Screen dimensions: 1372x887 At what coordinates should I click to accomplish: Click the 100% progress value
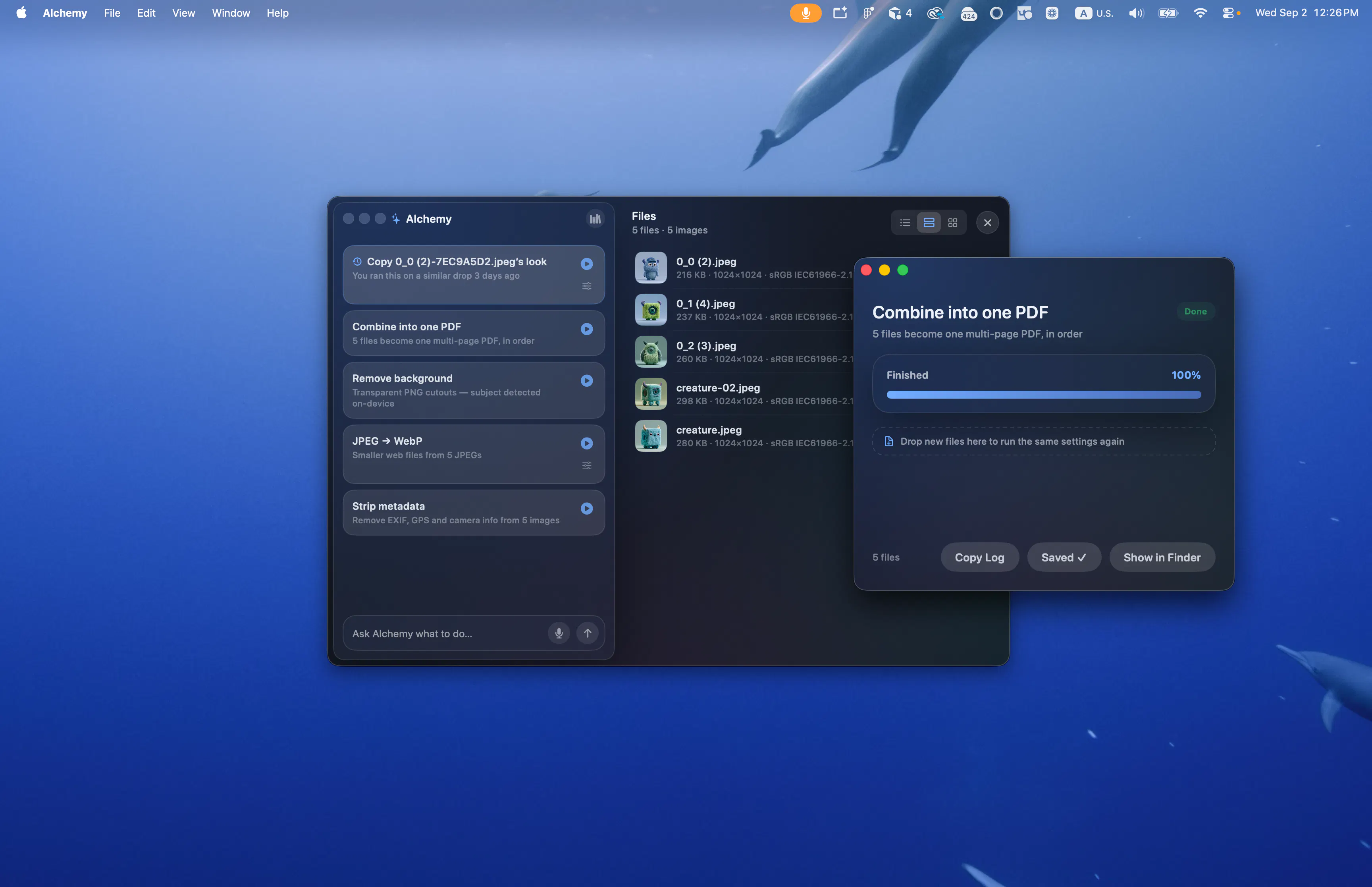1186,375
